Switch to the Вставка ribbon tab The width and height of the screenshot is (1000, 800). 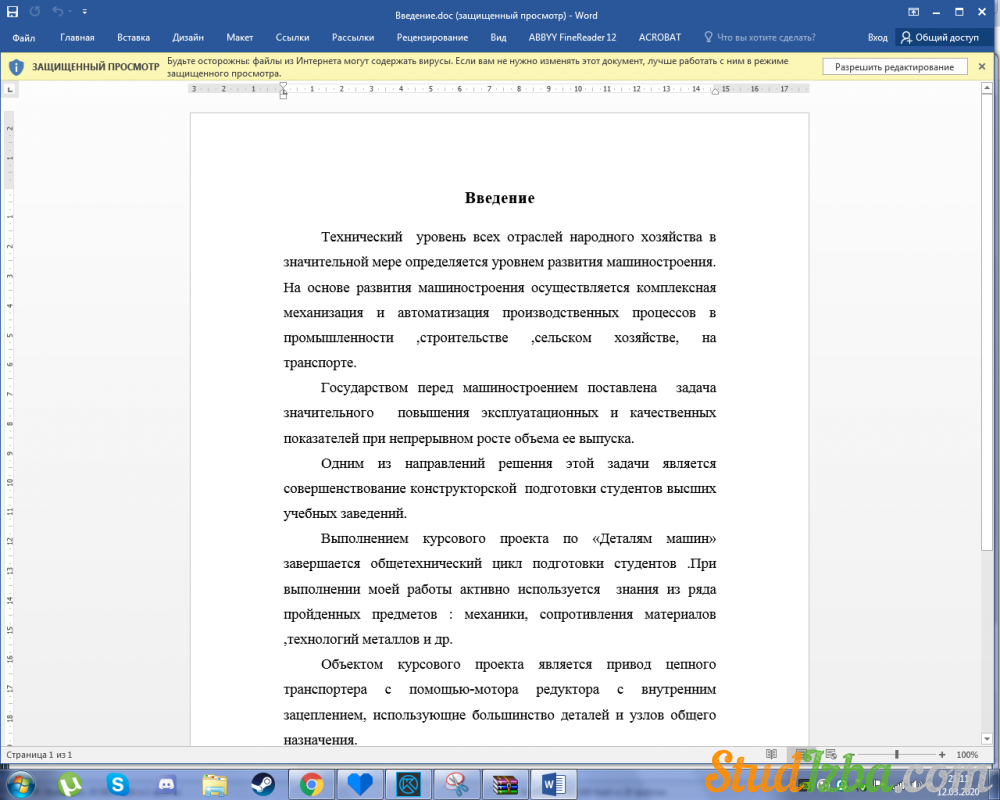133,38
